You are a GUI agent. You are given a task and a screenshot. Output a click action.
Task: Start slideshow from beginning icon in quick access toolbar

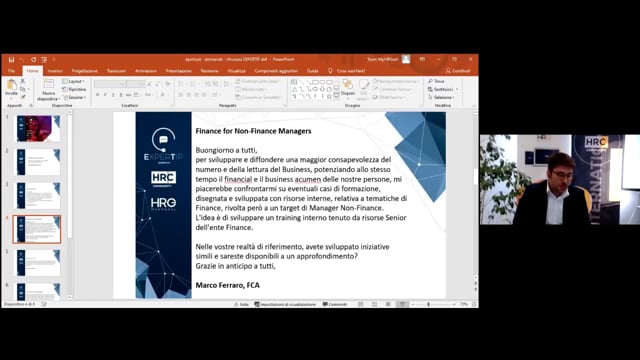pyautogui.click(x=44, y=60)
